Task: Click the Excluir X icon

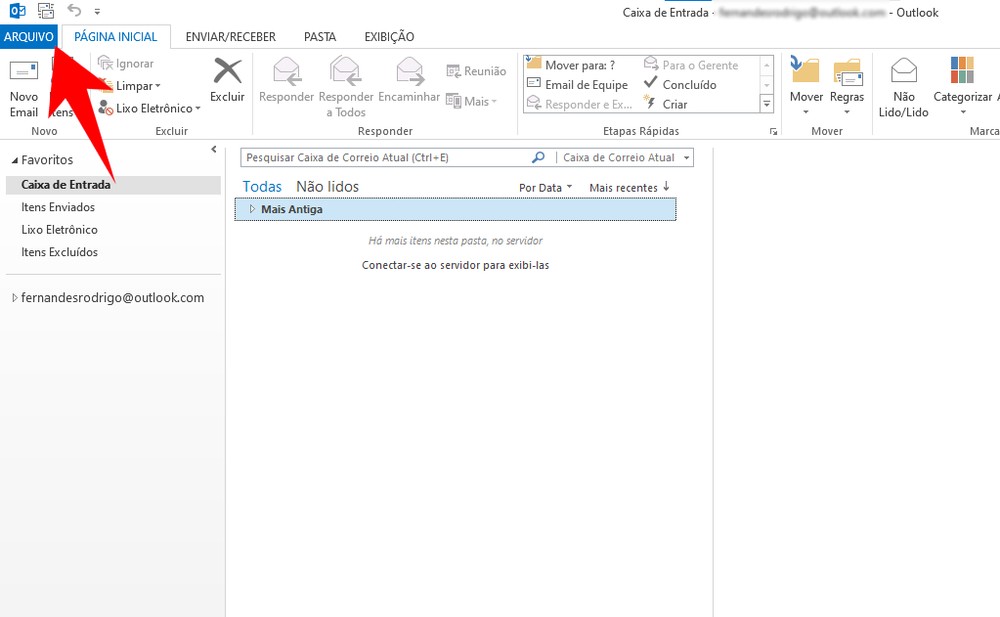Action: point(227,71)
